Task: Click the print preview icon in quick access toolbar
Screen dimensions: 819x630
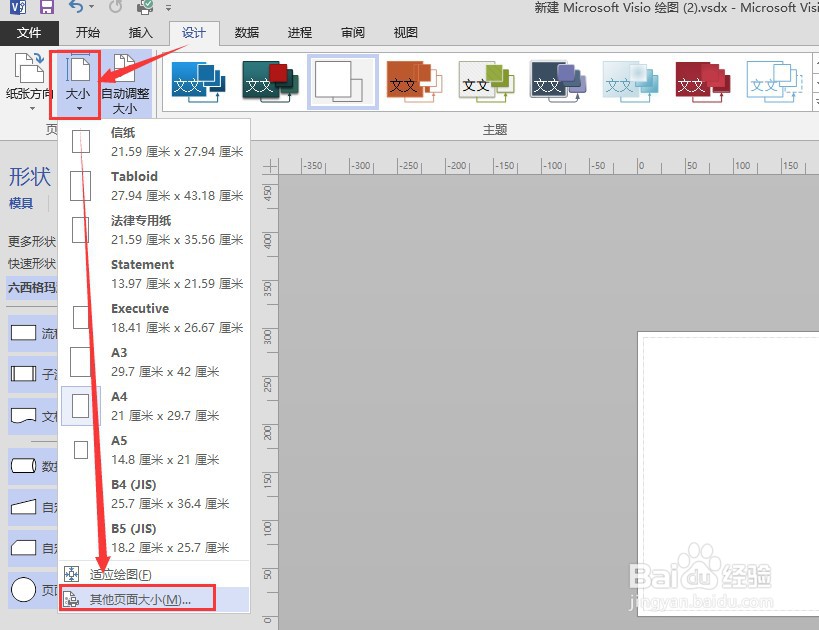Action: pyautogui.click(x=146, y=7)
